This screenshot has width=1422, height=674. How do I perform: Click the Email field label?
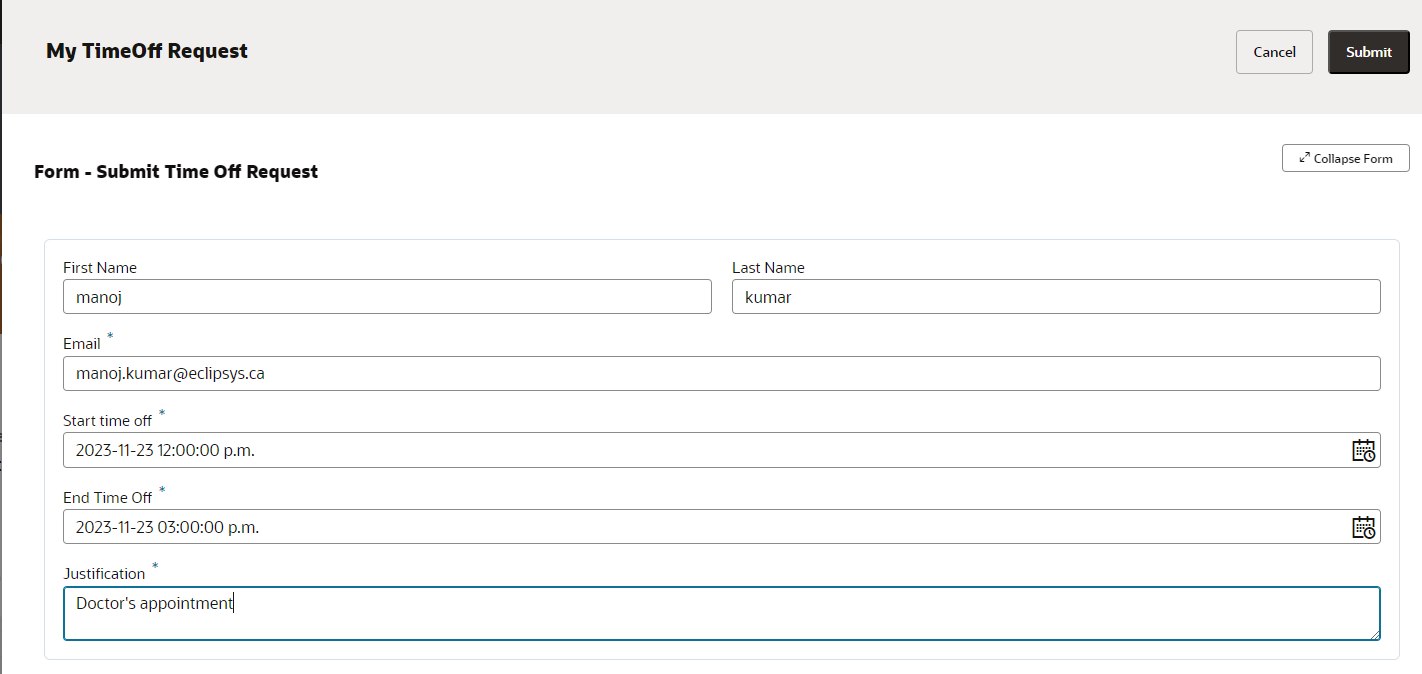[82, 344]
